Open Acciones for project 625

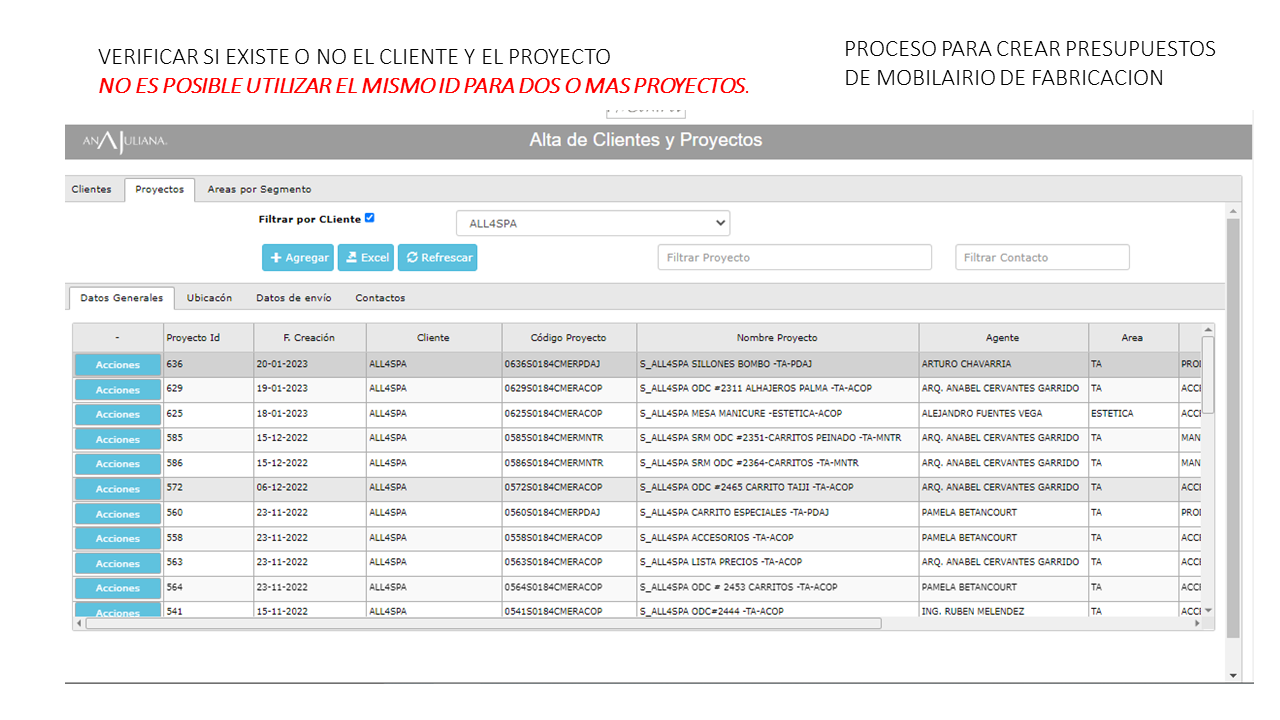coord(118,415)
